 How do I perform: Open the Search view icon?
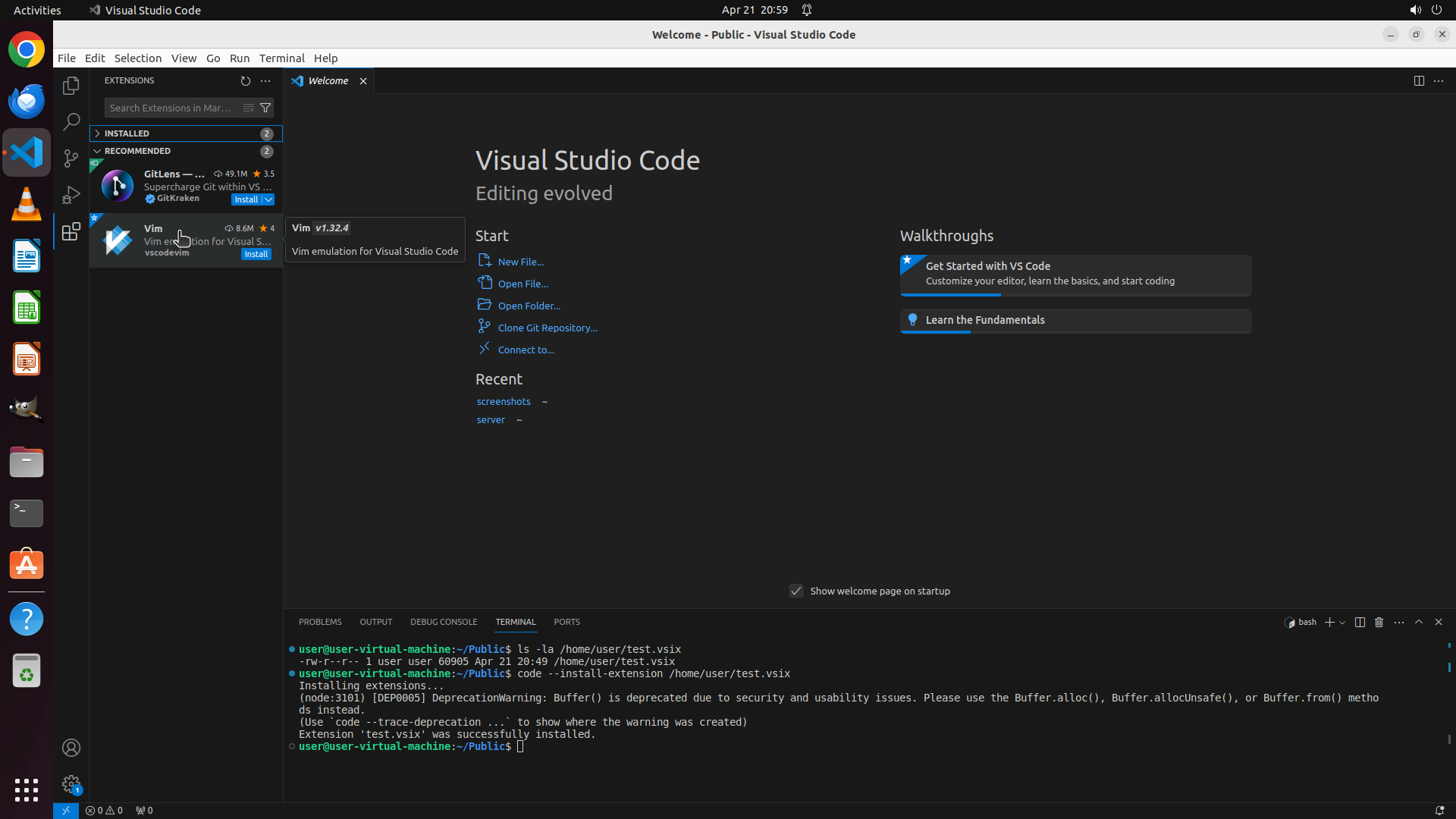pos(71,122)
